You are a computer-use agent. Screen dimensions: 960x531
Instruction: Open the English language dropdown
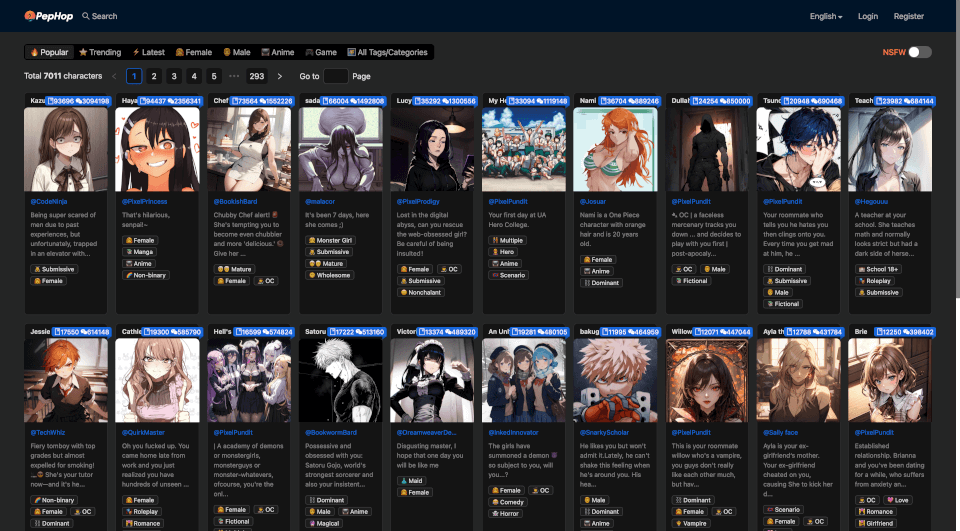click(x=826, y=17)
